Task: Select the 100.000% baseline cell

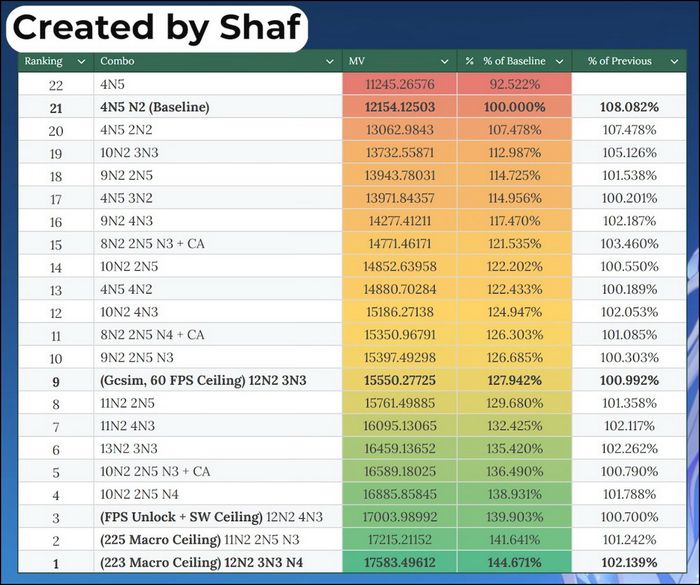Action: [514, 107]
